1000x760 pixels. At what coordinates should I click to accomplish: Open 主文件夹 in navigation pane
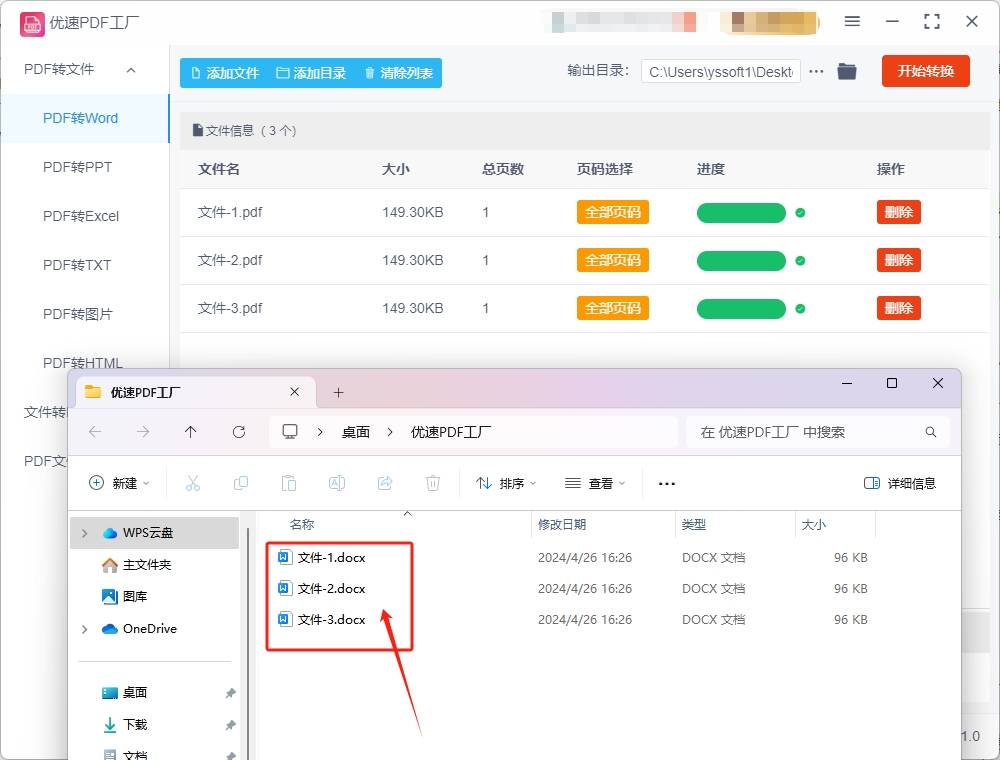coord(137,565)
